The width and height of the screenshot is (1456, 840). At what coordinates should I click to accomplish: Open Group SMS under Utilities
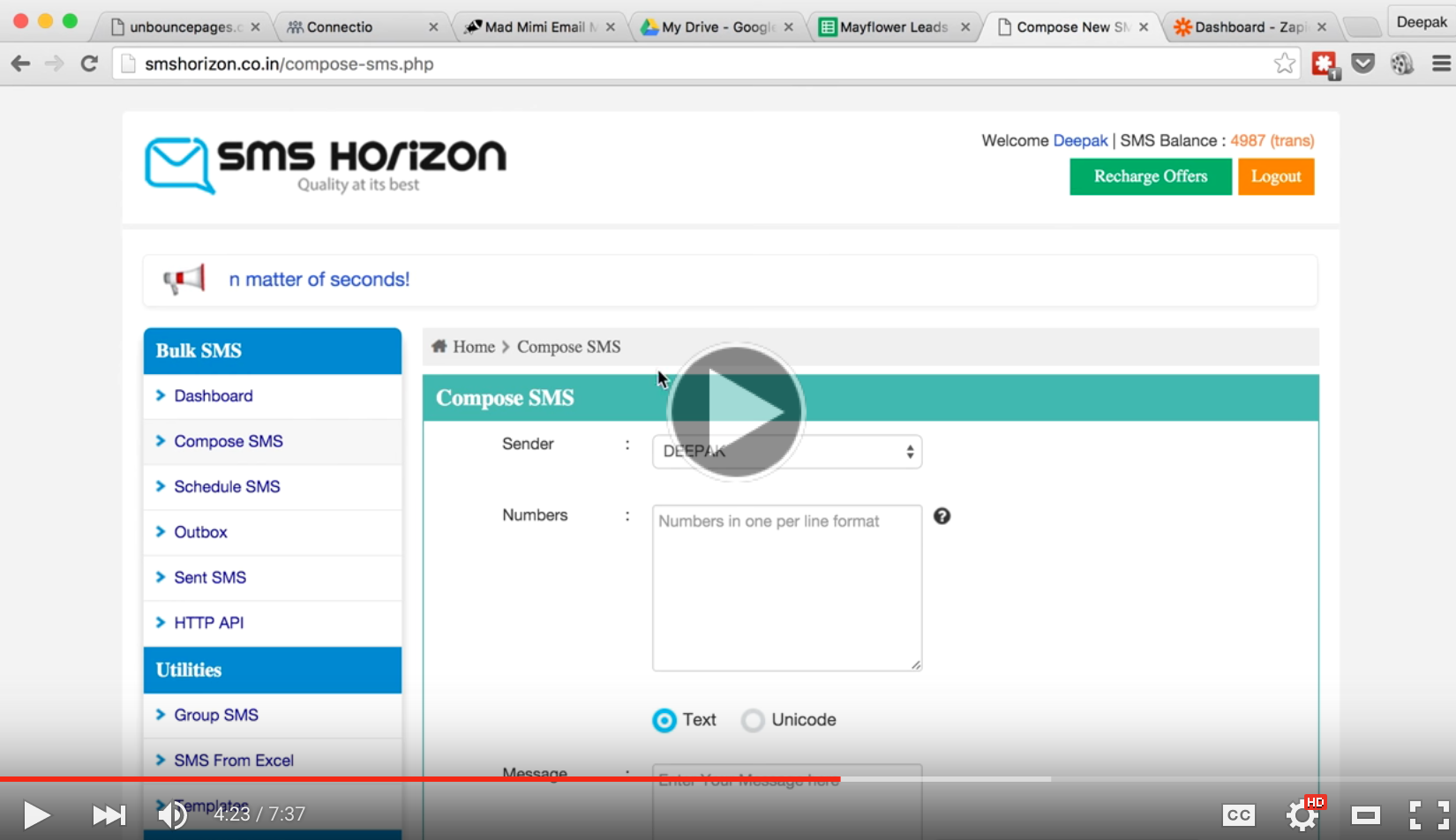(x=216, y=716)
